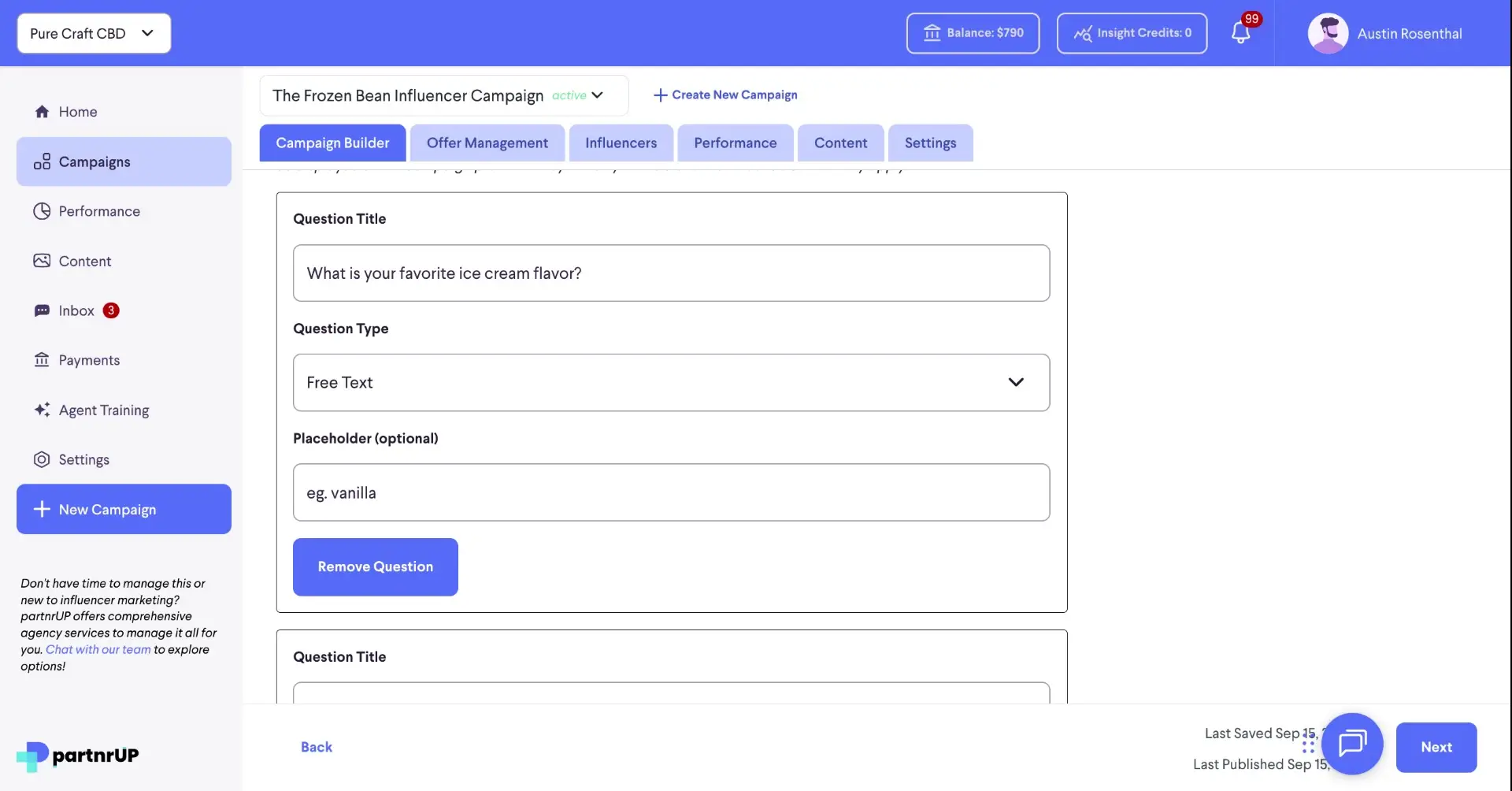The image size is (1512, 791).
Task: Open Home from the sidebar
Action: coord(78,111)
